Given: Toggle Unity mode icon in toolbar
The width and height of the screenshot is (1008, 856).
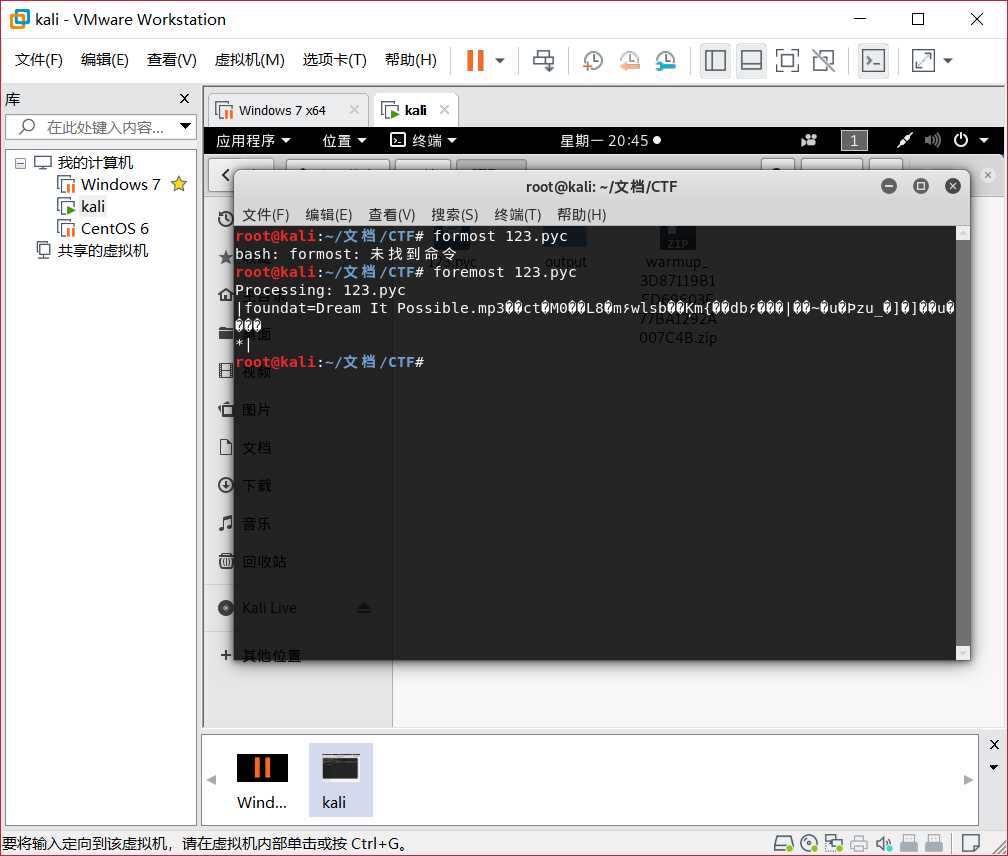Looking at the screenshot, I should tap(824, 61).
